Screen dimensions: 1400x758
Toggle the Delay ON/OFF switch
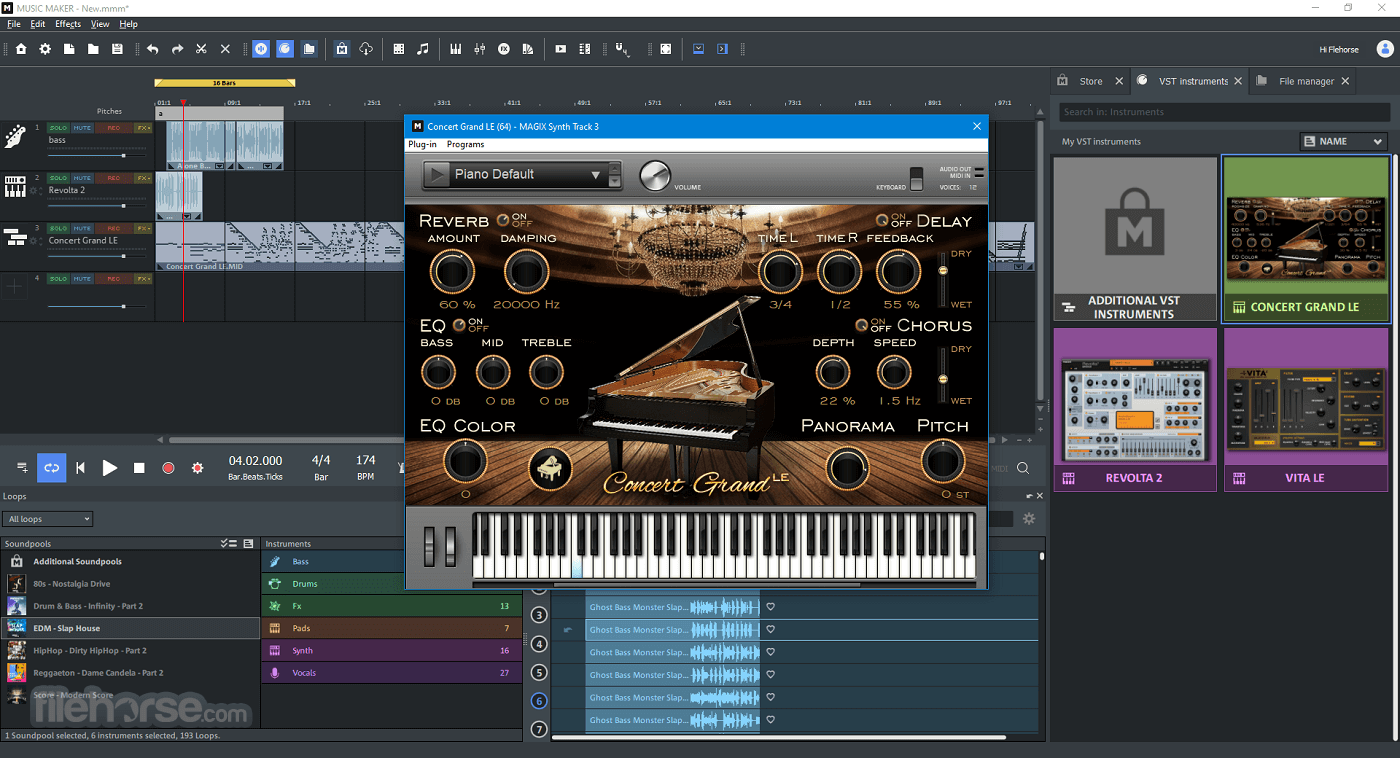coord(881,220)
